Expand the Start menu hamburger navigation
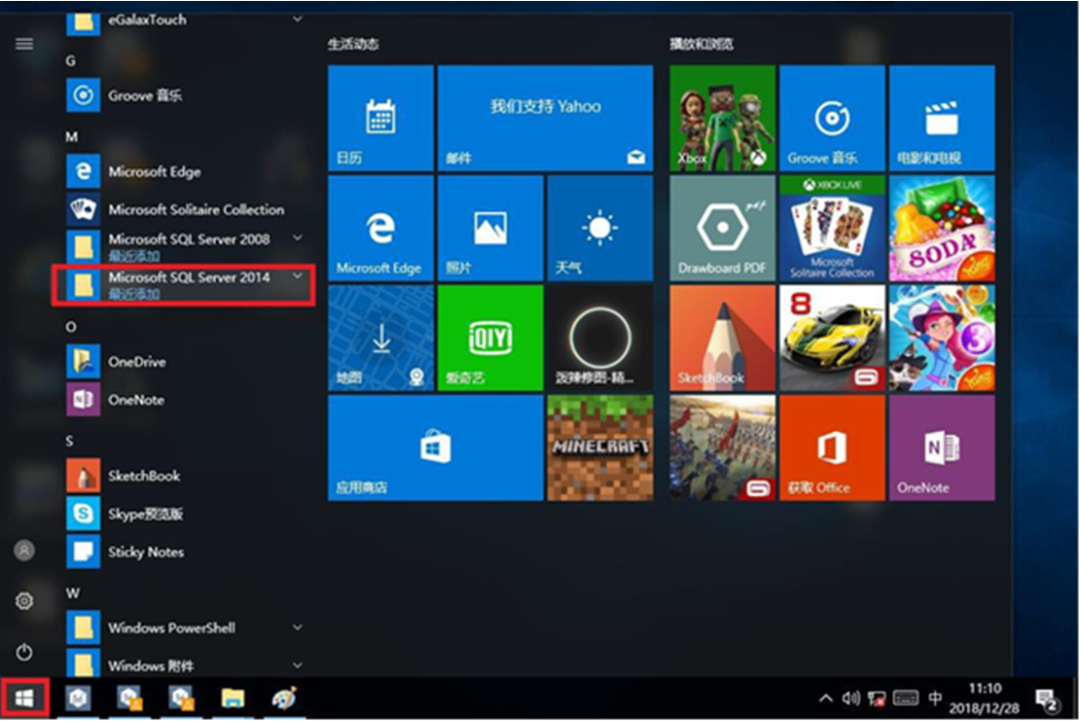1080x721 pixels. (x=24, y=44)
